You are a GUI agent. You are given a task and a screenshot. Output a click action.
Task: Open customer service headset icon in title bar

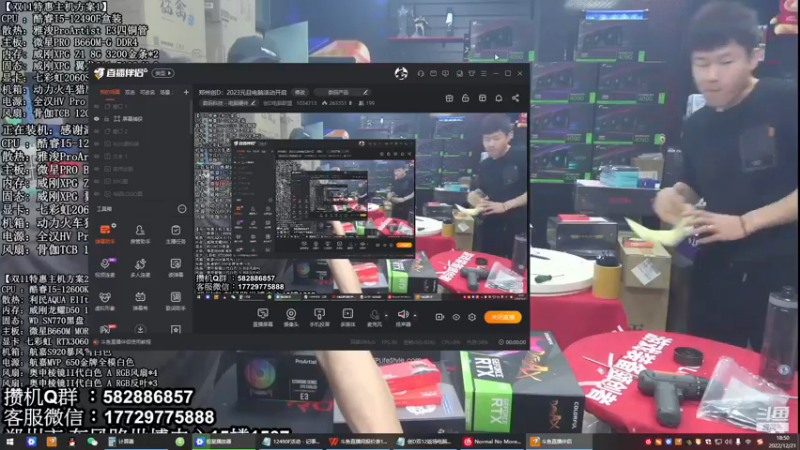(421, 73)
